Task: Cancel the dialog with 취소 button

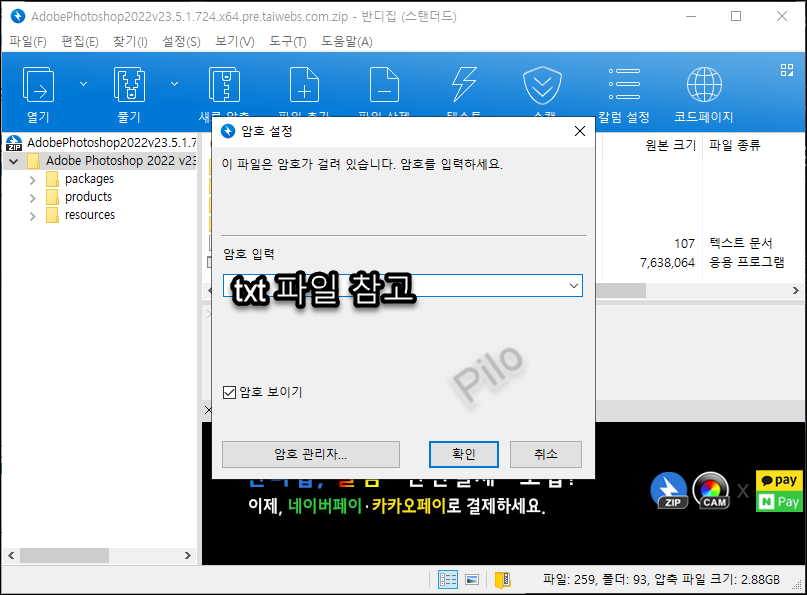Action: pyautogui.click(x=546, y=454)
